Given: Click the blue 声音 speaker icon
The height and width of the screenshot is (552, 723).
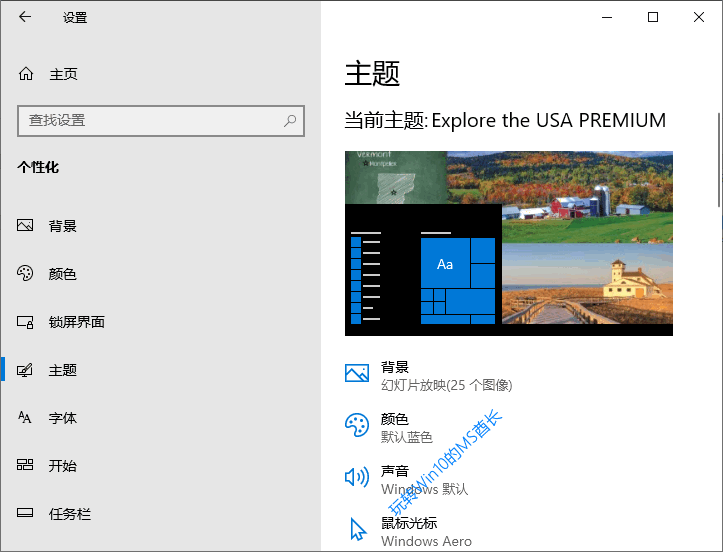Looking at the screenshot, I should point(357,477).
